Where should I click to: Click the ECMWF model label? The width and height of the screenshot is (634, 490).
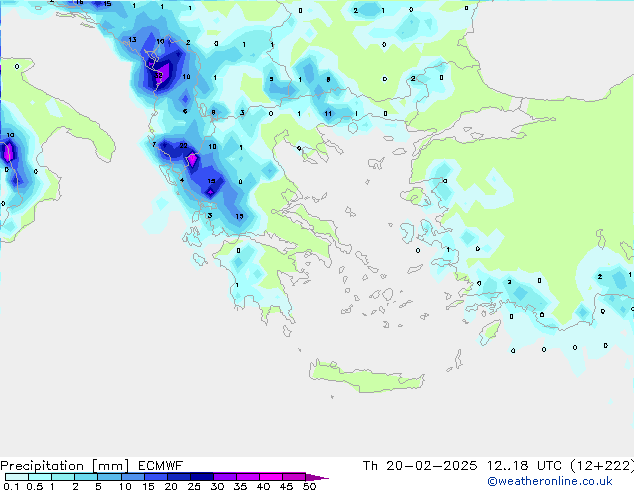tap(161, 466)
